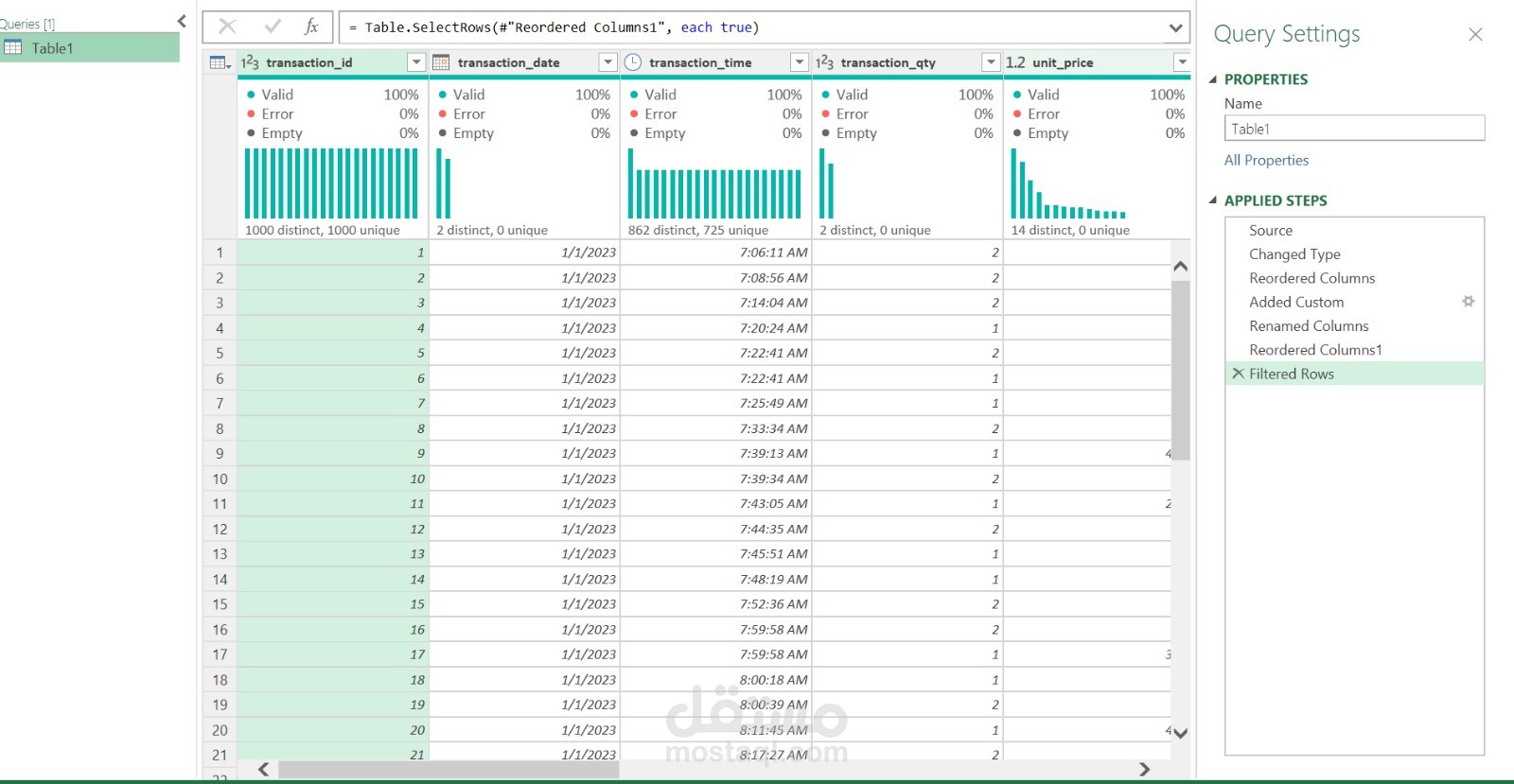1514x784 pixels.
Task: Click the cancel (X) formula bar icon
Action: pyautogui.click(x=227, y=27)
